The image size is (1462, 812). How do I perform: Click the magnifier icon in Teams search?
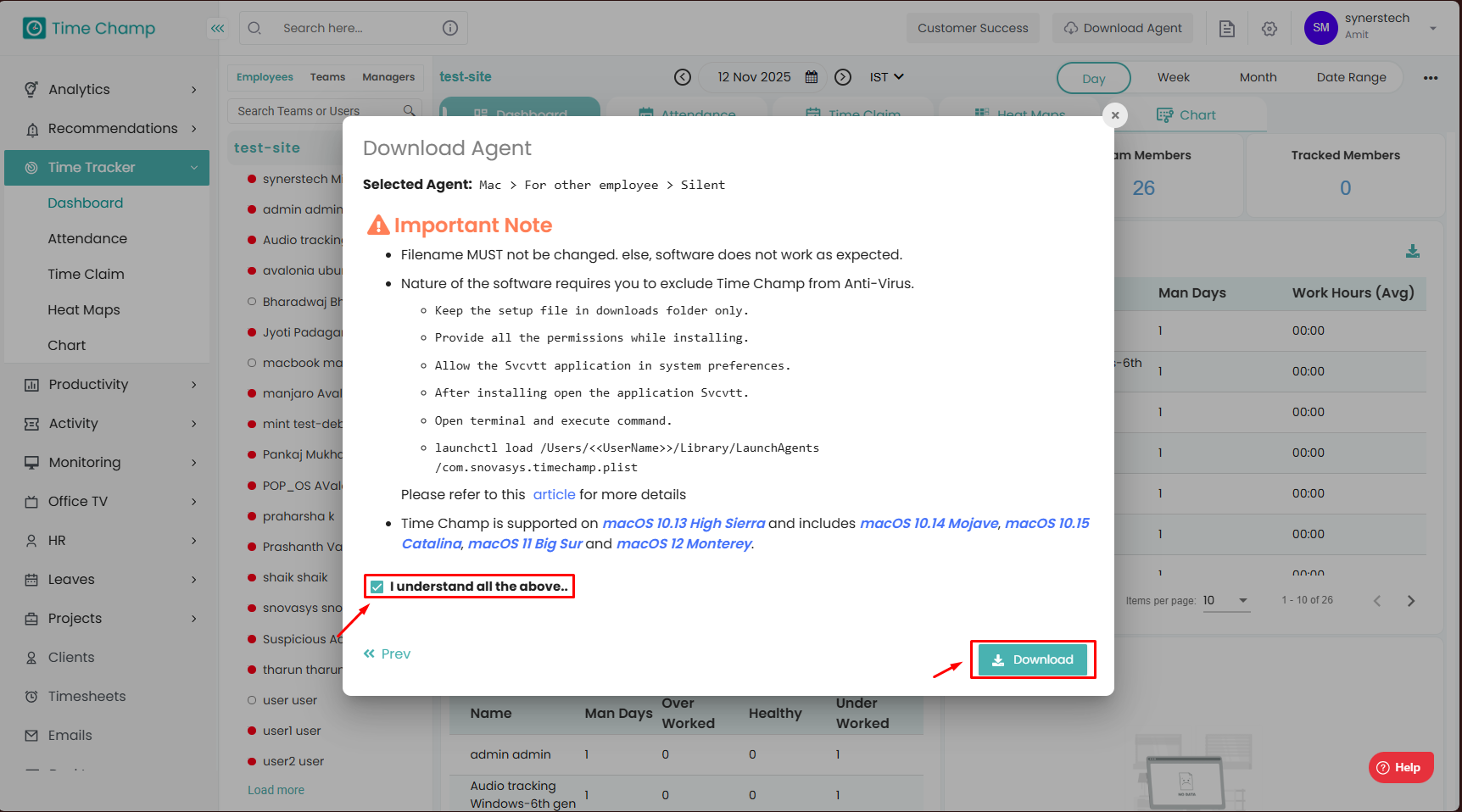[x=410, y=111]
